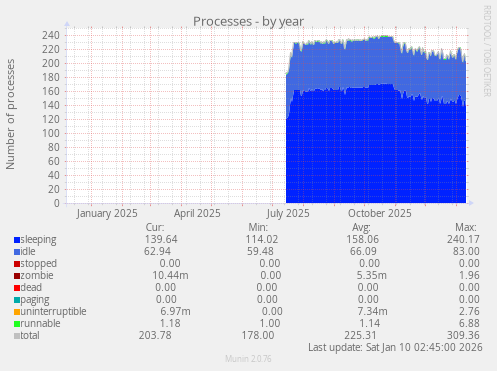This screenshot has width=497, height=371.
Task: Click the 'Max:' column header
Action: click(x=466, y=228)
